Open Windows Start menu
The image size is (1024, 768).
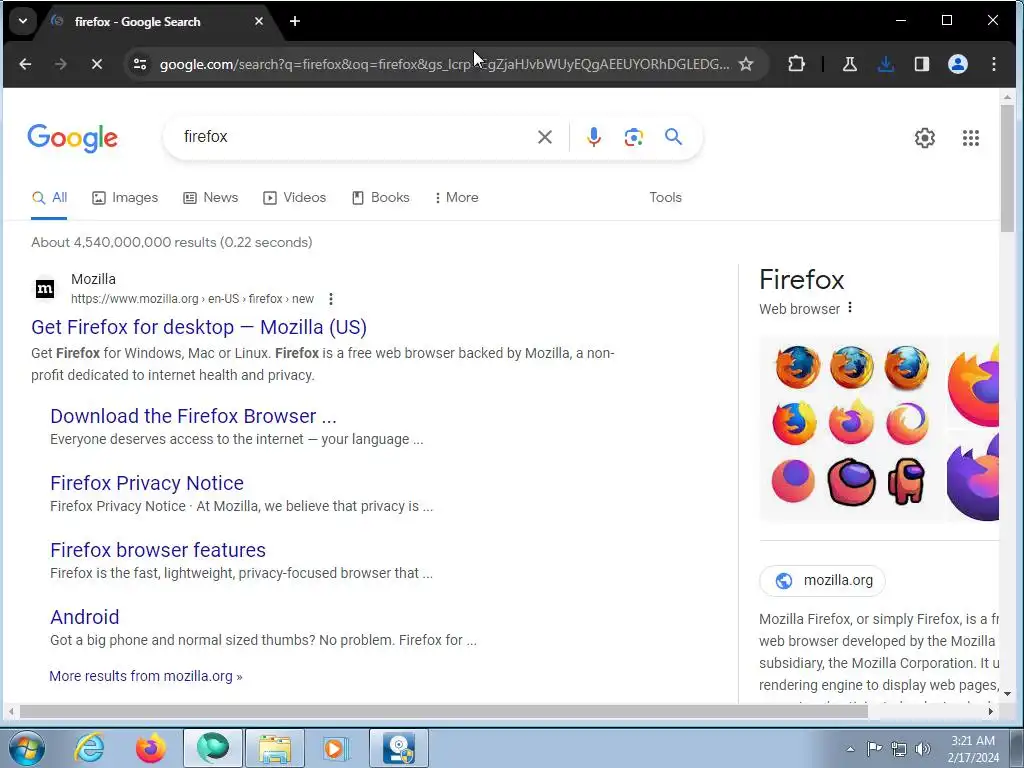tap(27, 748)
